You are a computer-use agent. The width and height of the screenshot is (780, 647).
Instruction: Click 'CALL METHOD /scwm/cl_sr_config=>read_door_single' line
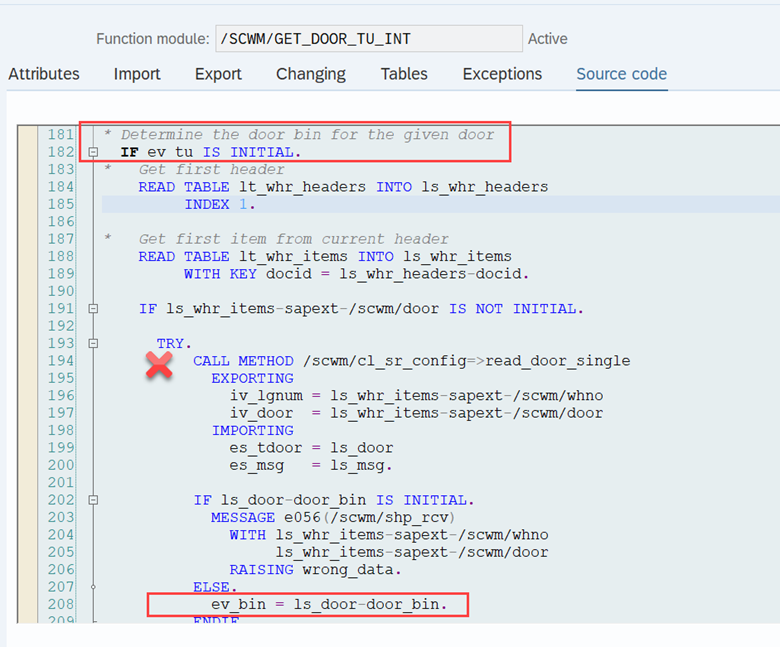click(411, 361)
